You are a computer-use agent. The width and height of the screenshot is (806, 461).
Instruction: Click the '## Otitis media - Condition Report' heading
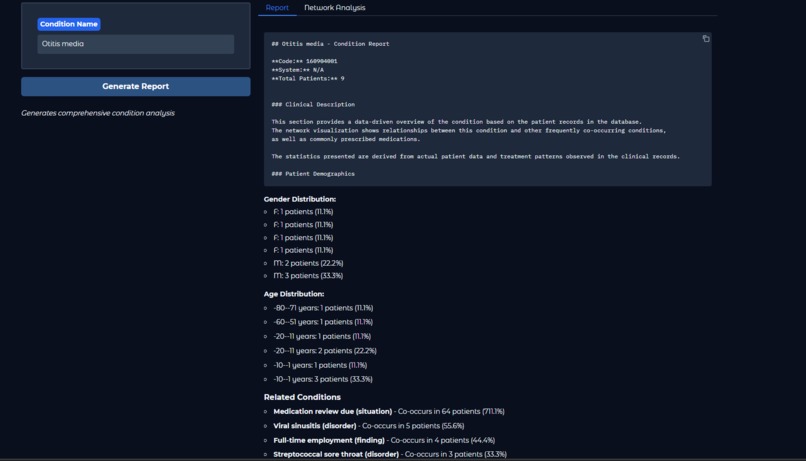click(330, 44)
